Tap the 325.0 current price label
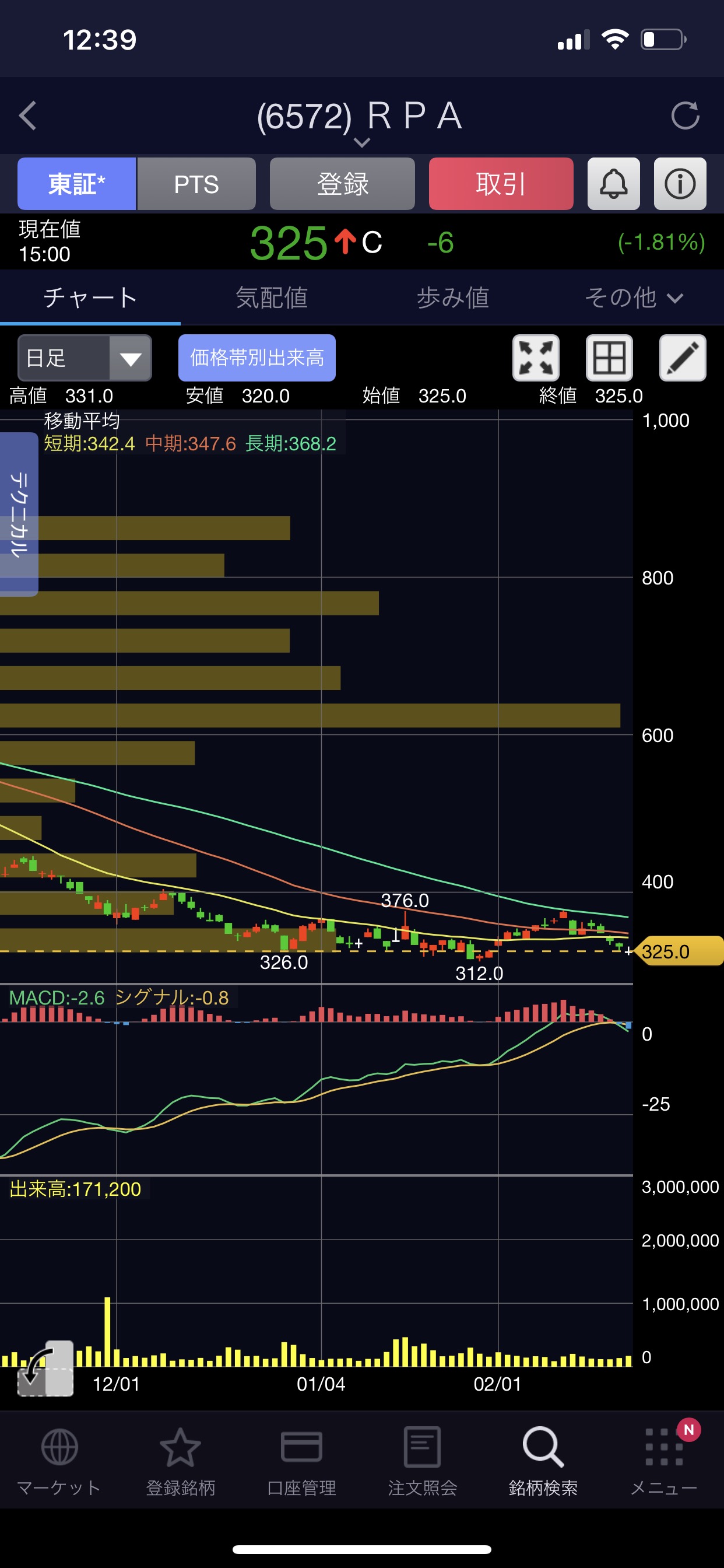The height and width of the screenshot is (1568, 724). click(679, 951)
